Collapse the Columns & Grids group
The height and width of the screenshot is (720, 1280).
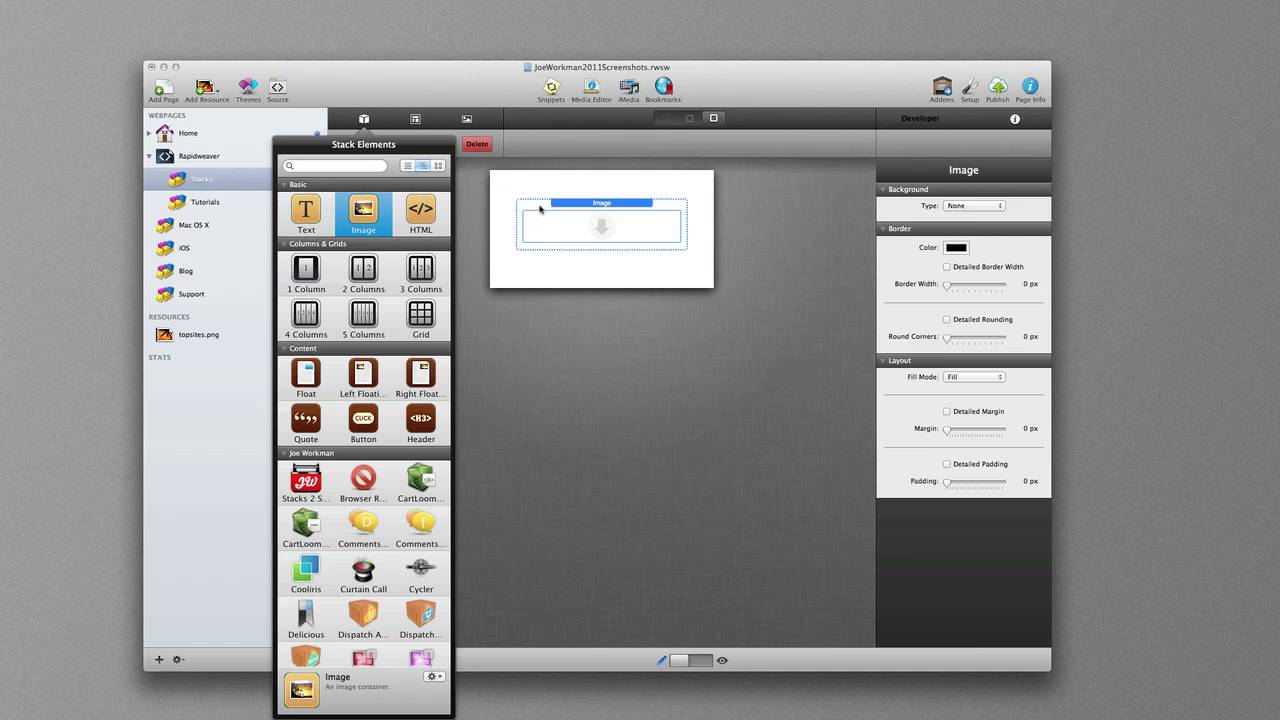(284, 244)
